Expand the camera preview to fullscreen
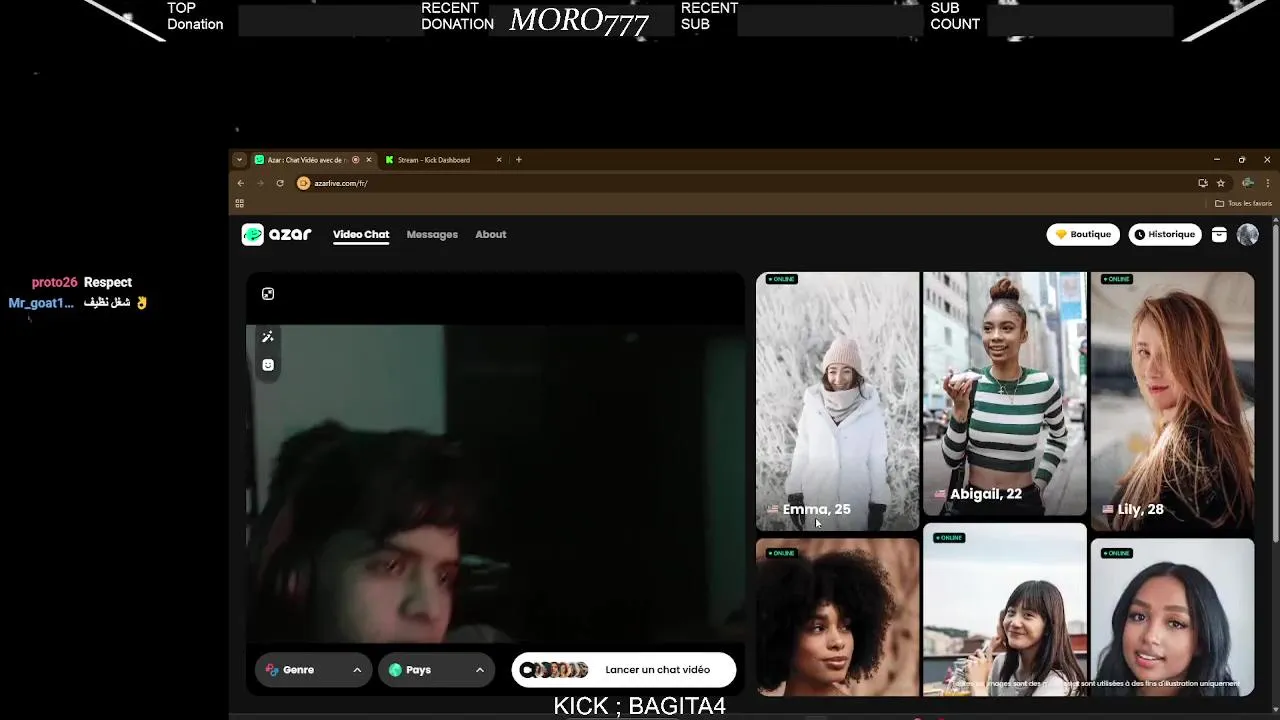1280x720 pixels. coord(268,294)
